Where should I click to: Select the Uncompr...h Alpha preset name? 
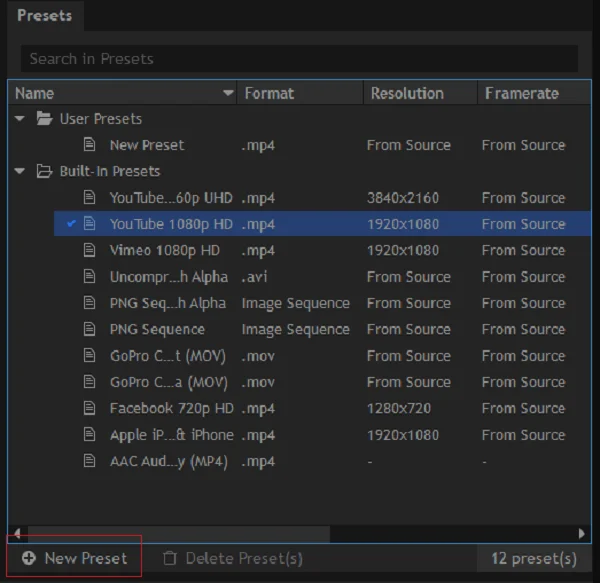[169, 277]
